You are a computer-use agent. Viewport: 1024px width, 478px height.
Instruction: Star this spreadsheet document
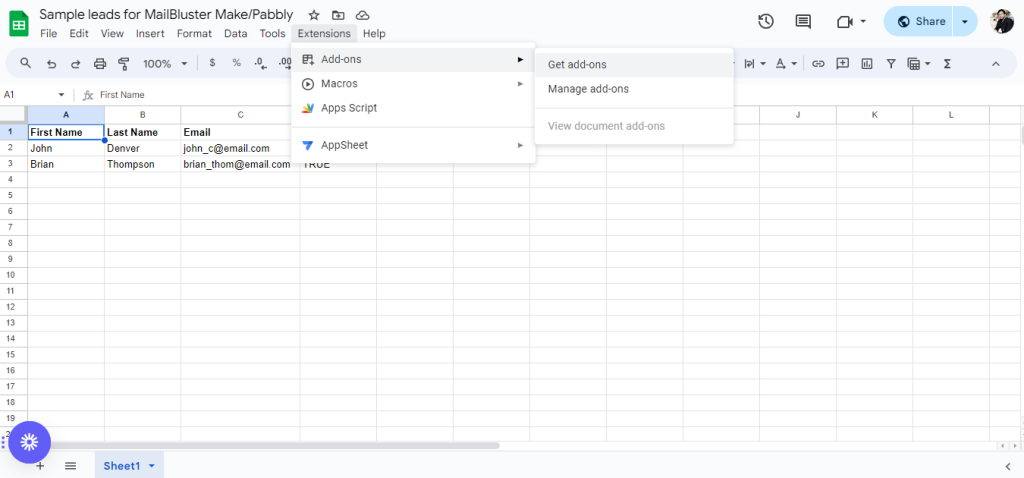314,15
